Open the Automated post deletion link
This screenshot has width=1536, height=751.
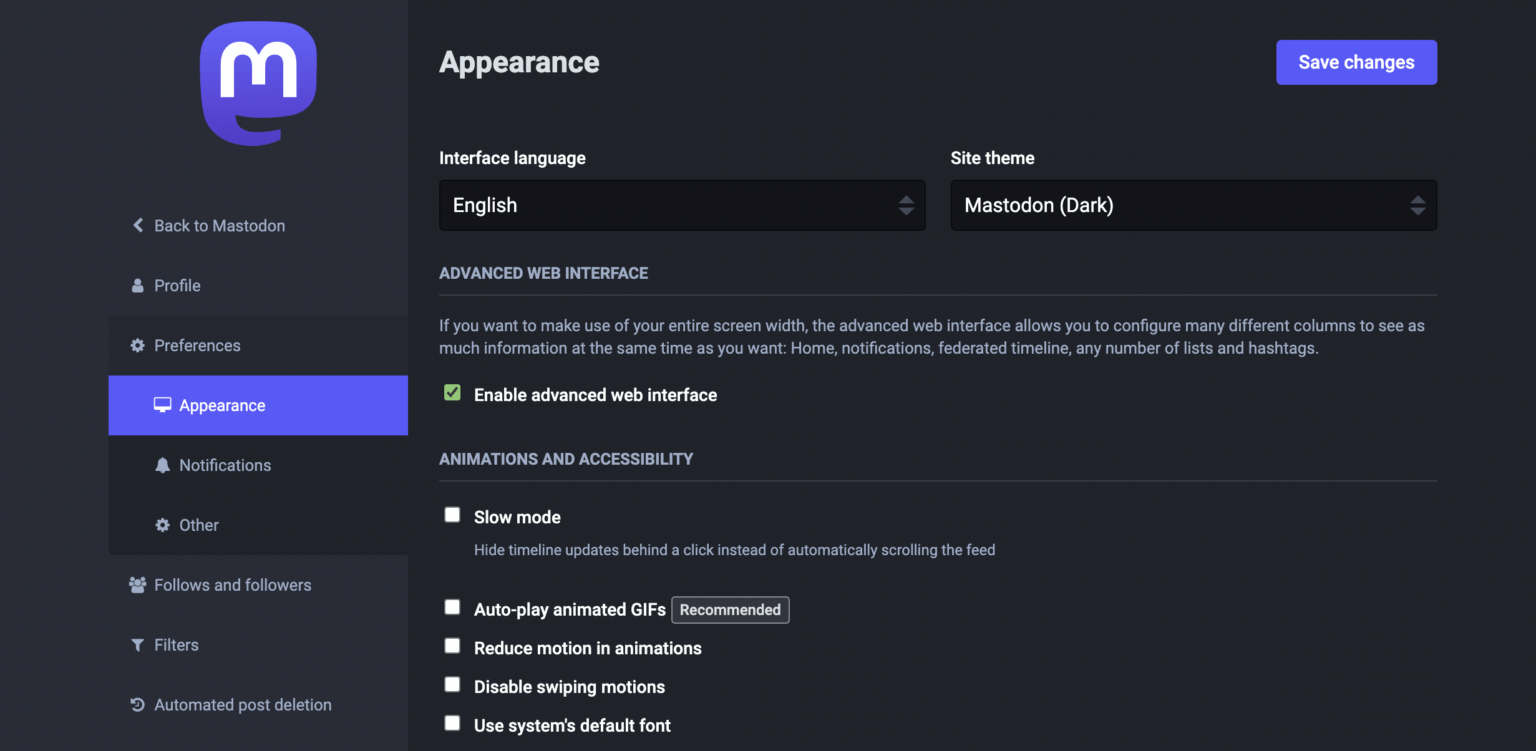[x=242, y=705]
